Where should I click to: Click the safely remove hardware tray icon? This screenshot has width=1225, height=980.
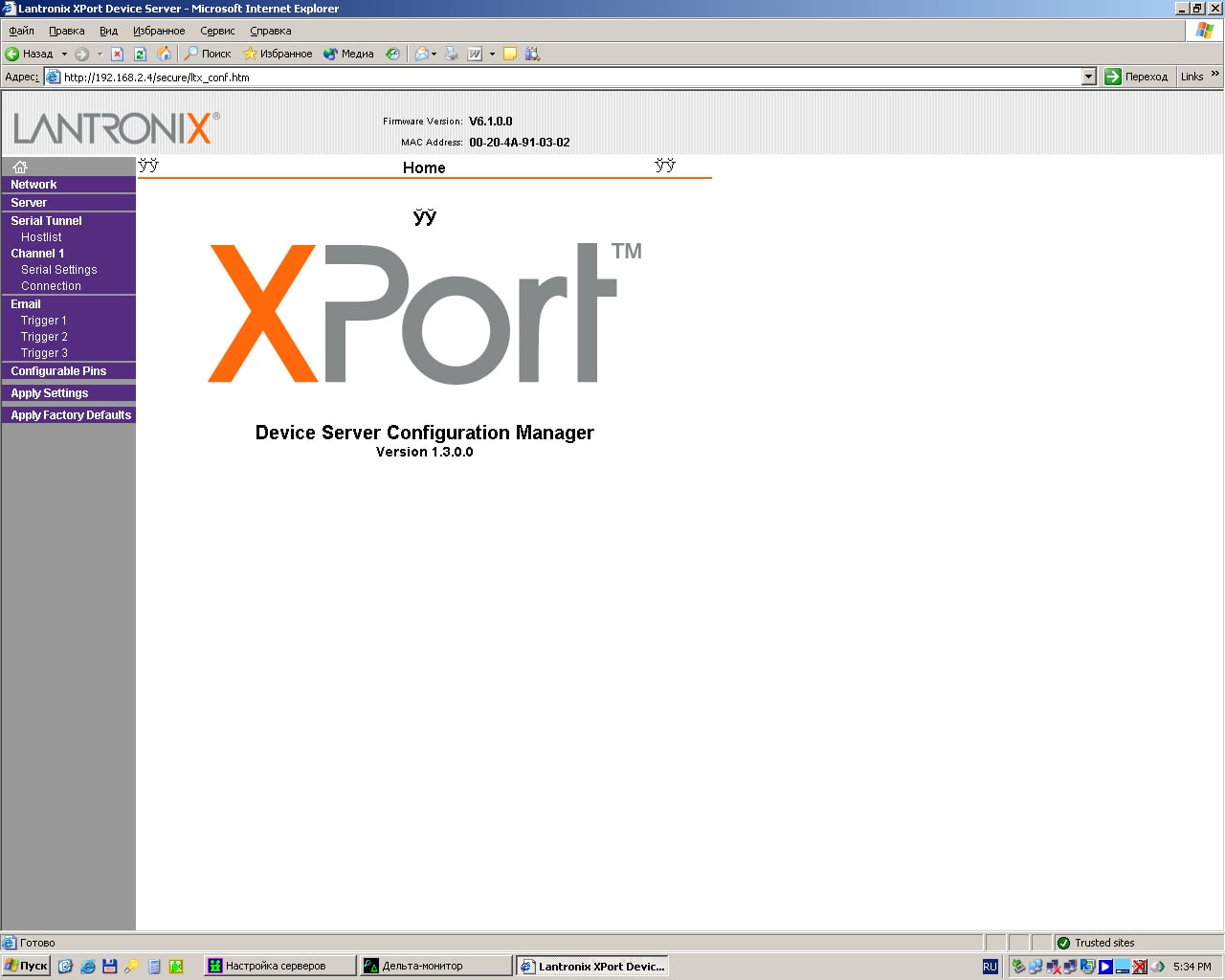pos(1018,967)
